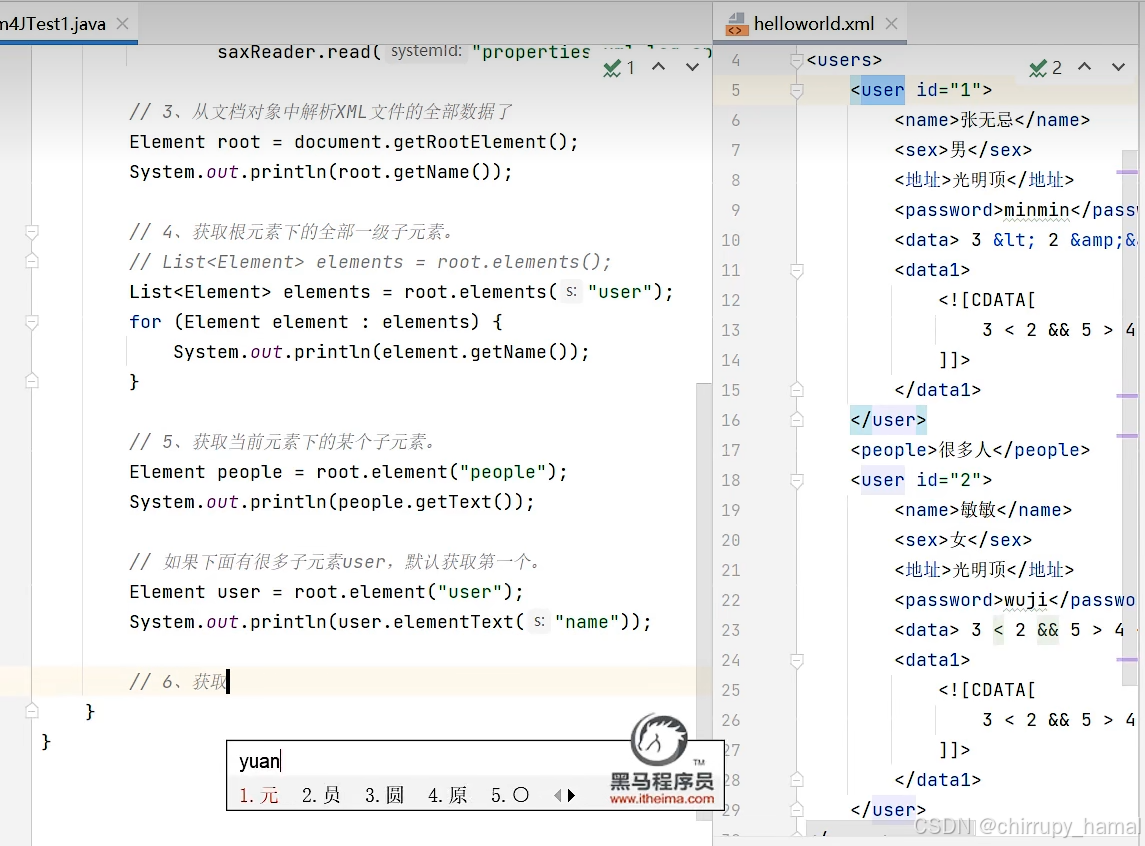This screenshot has width=1145, height=846.
Task: Click fold end marker at line 28
Action: pos(797,780)
